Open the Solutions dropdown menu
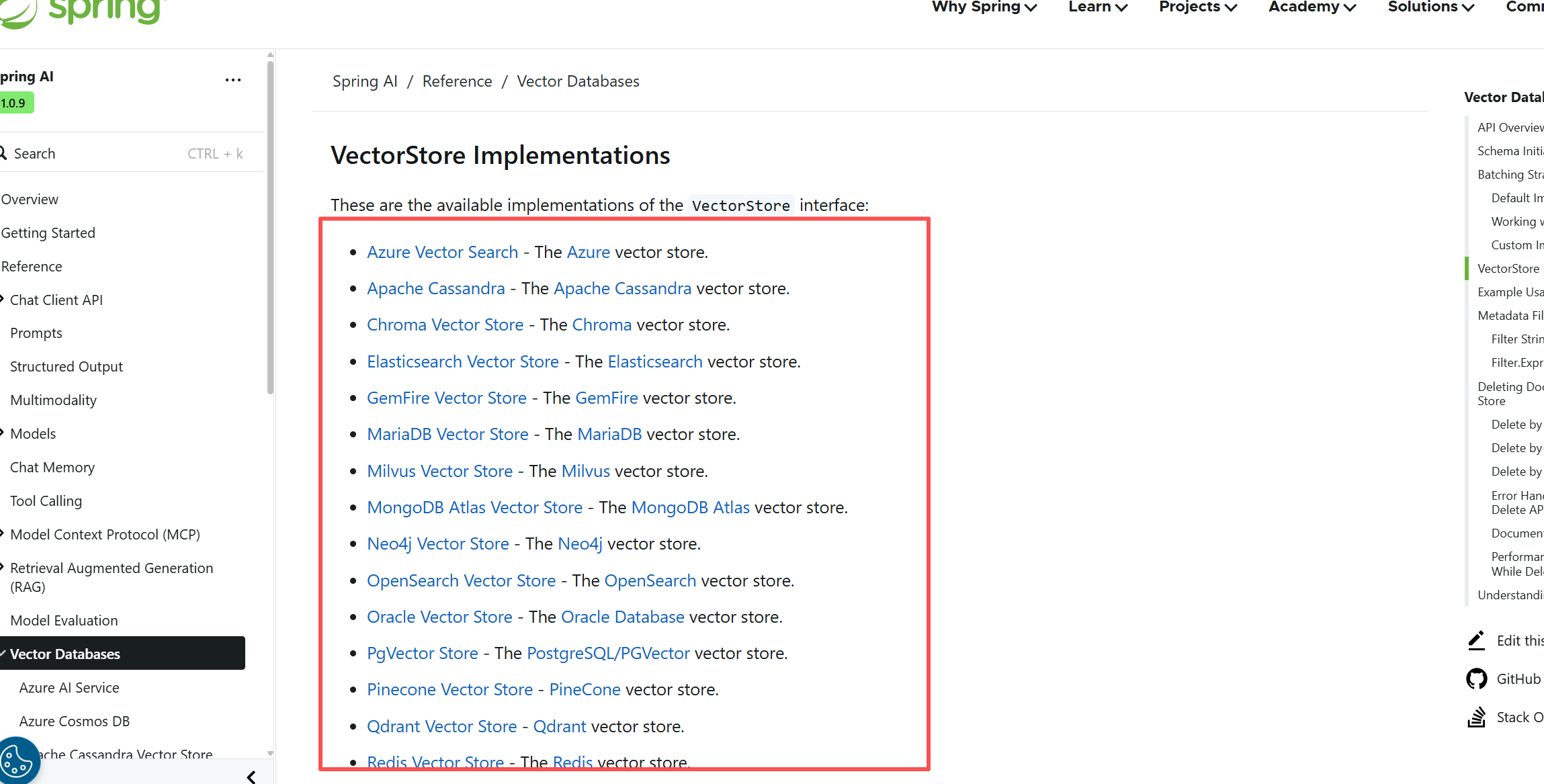The height and width of the screenshot is (784, 1544). click(1431, 7)
